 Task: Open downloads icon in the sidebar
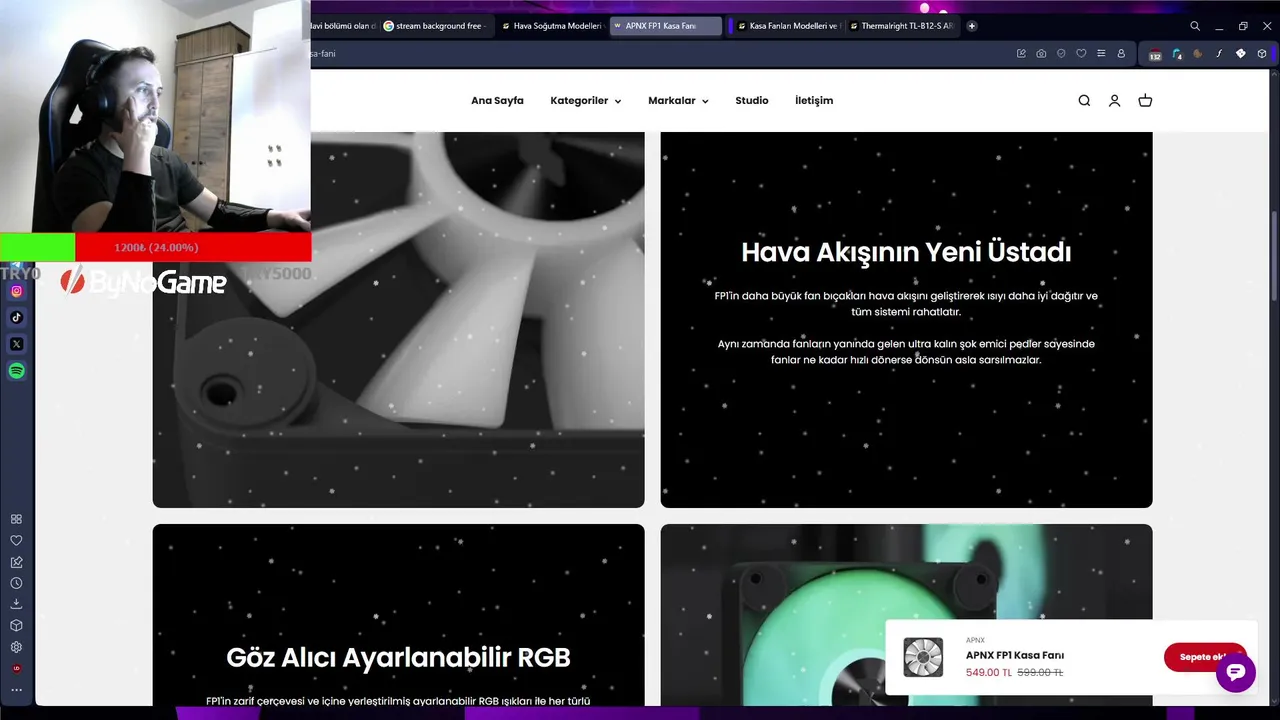click(x=16, y=604)
